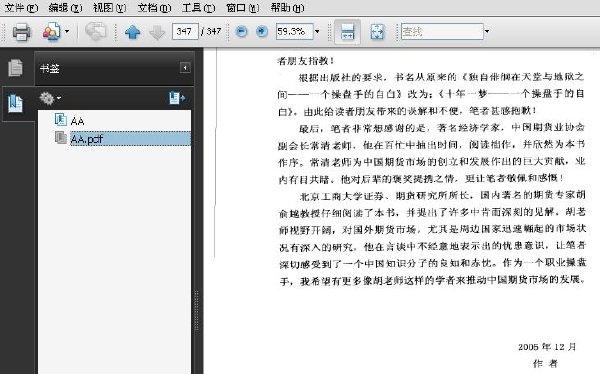Click the collaboration people icon
Image resolution: width=600 pixels, height=374 pixels.
(x=51, y=31)
